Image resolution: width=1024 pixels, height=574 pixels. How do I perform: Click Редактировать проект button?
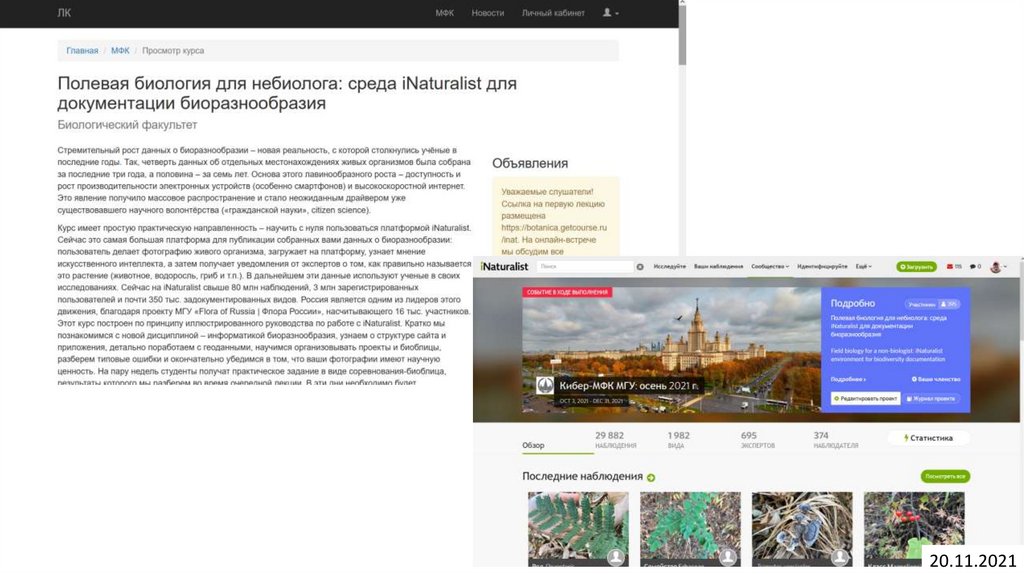[865, 398]
